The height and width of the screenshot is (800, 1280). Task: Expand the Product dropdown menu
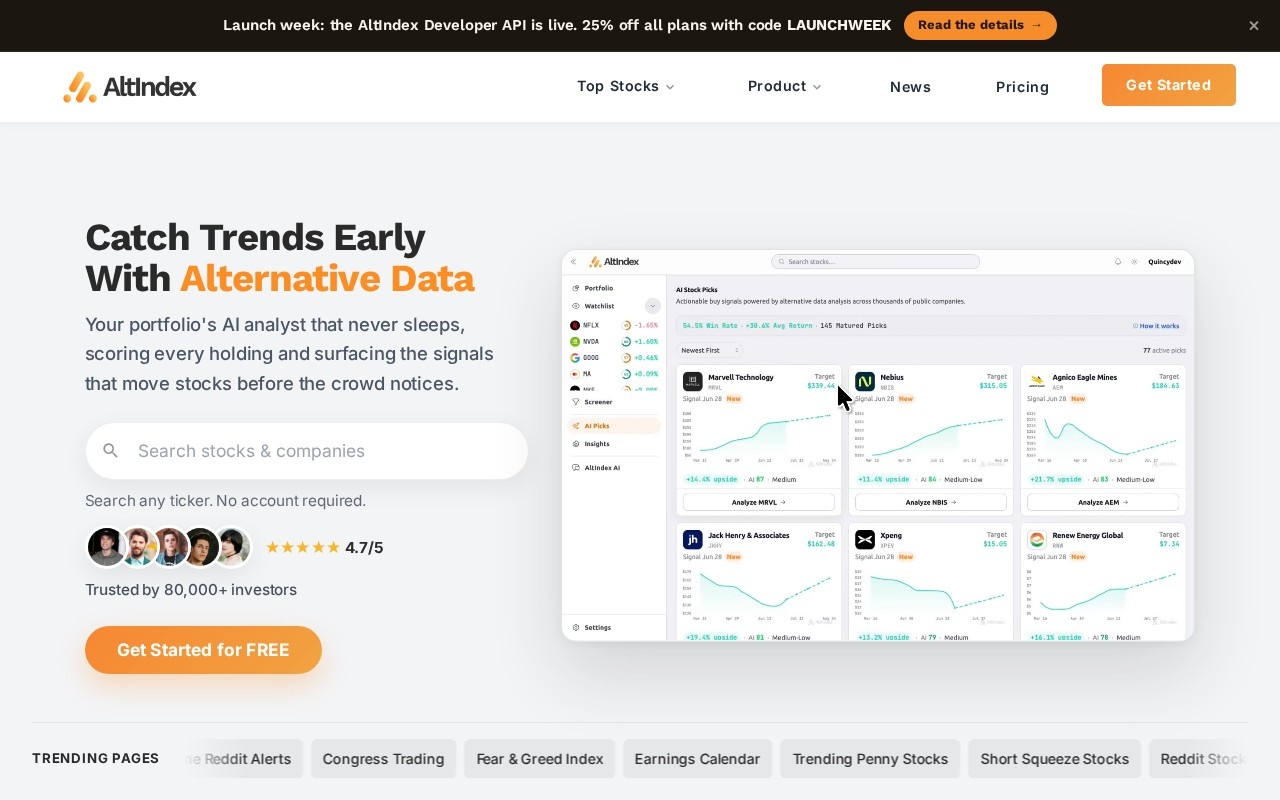pos(785,87)
